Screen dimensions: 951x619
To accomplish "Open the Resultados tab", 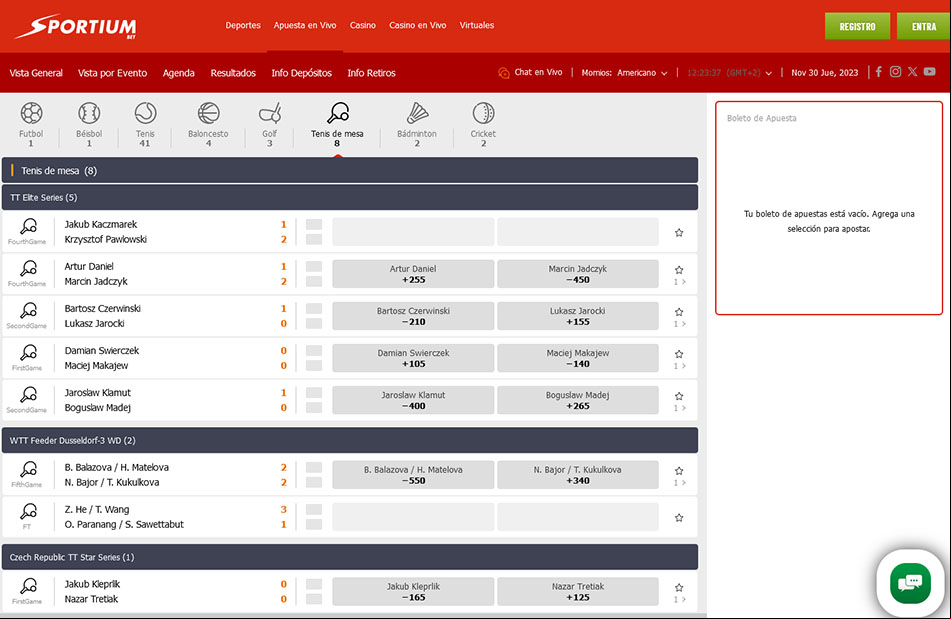I will click(x=233, y=73).
